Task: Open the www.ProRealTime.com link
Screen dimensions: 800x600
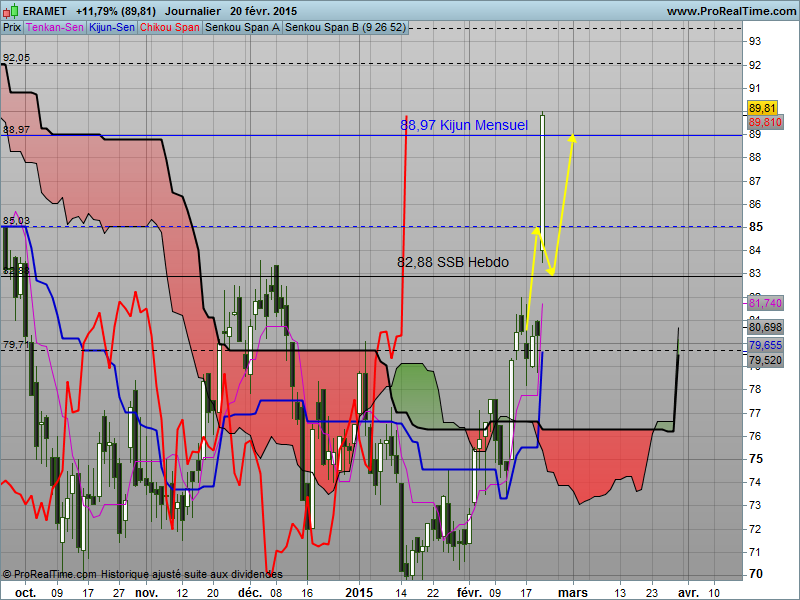Action: click(x=731, y=11)
